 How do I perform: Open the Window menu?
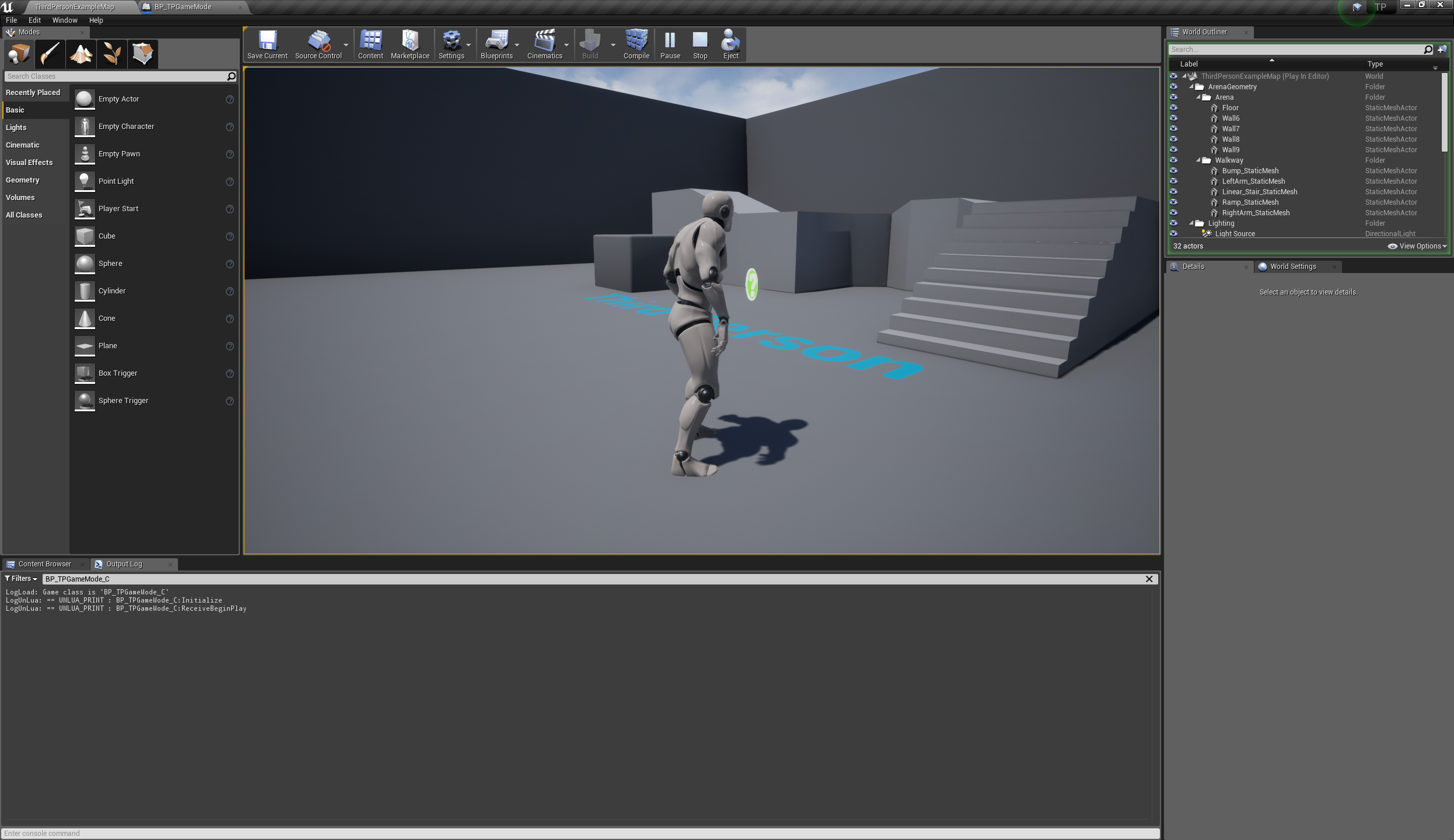65,20
